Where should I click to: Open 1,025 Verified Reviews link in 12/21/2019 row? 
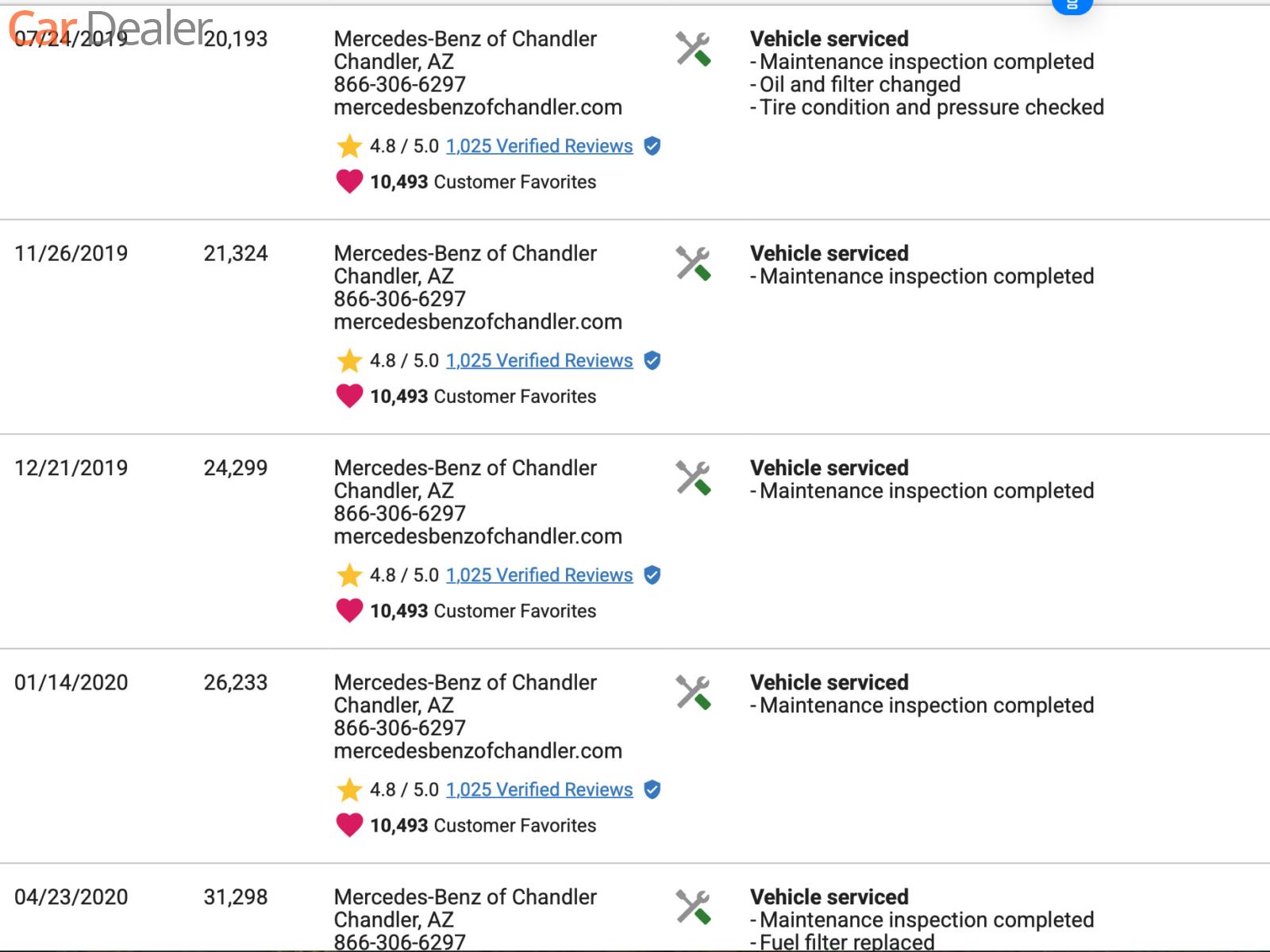(539, 575)
